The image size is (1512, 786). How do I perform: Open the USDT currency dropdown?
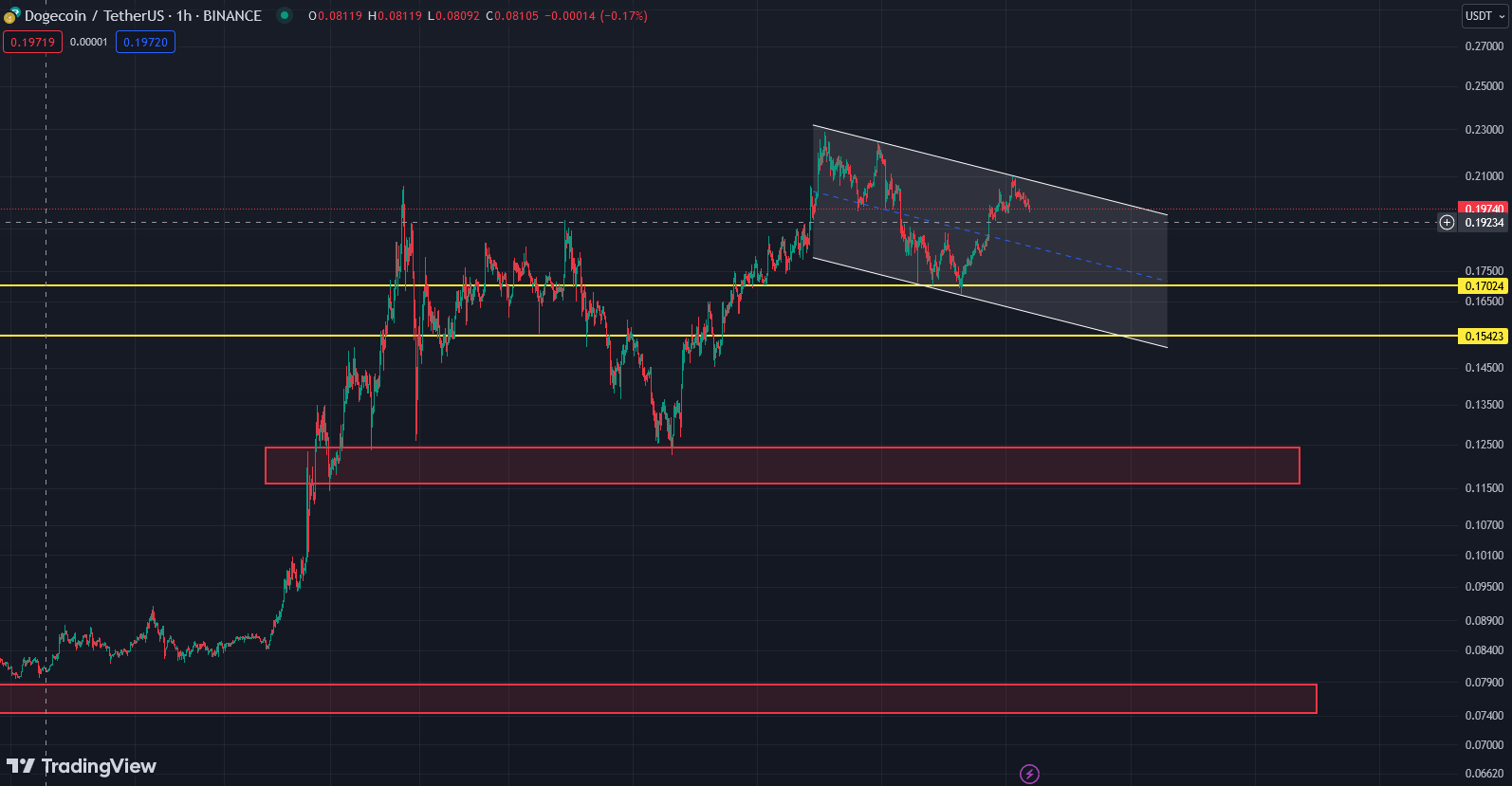click(1484, 16)
